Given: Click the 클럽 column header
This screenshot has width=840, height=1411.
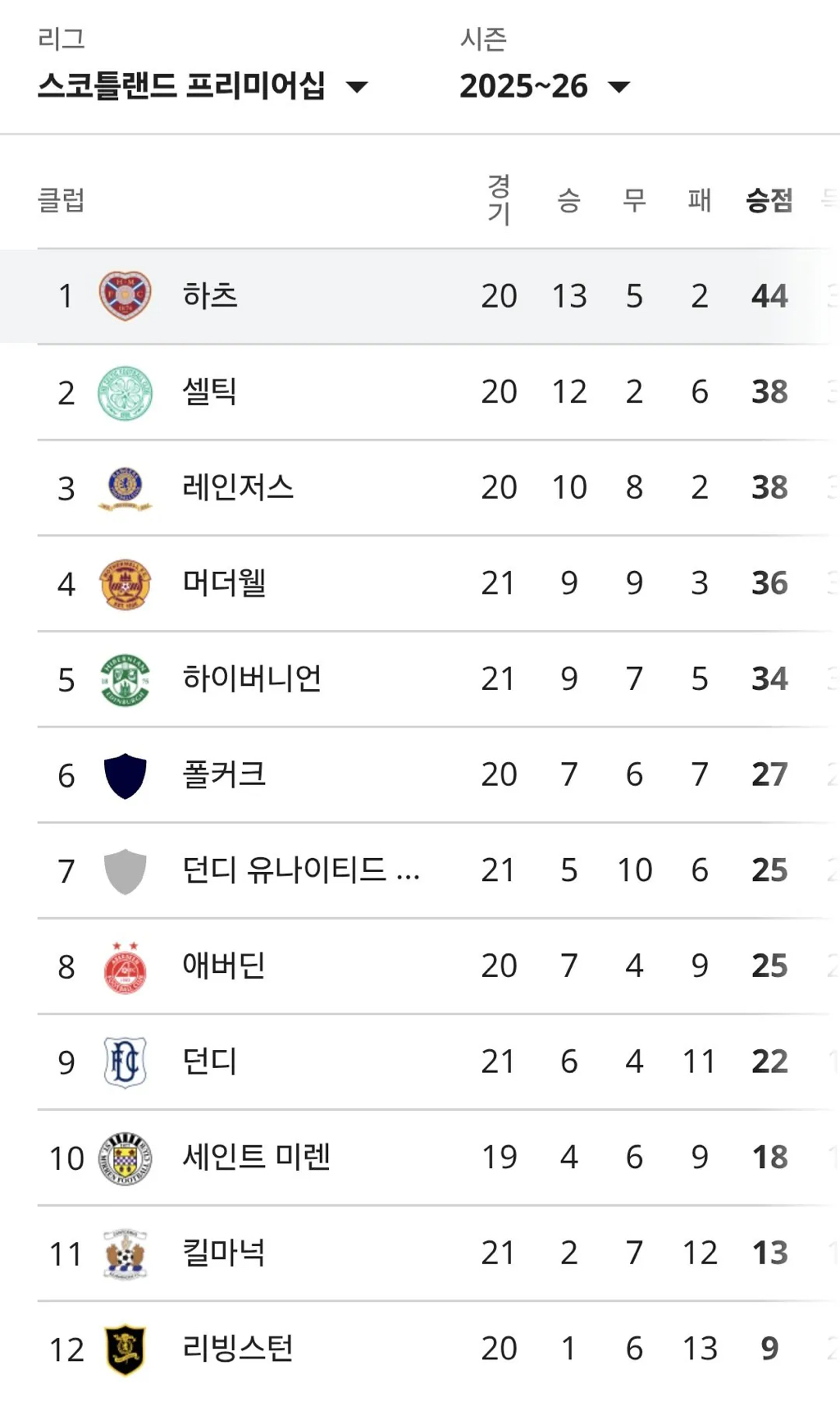Looking at the screenshot, I should click(62, 200).
